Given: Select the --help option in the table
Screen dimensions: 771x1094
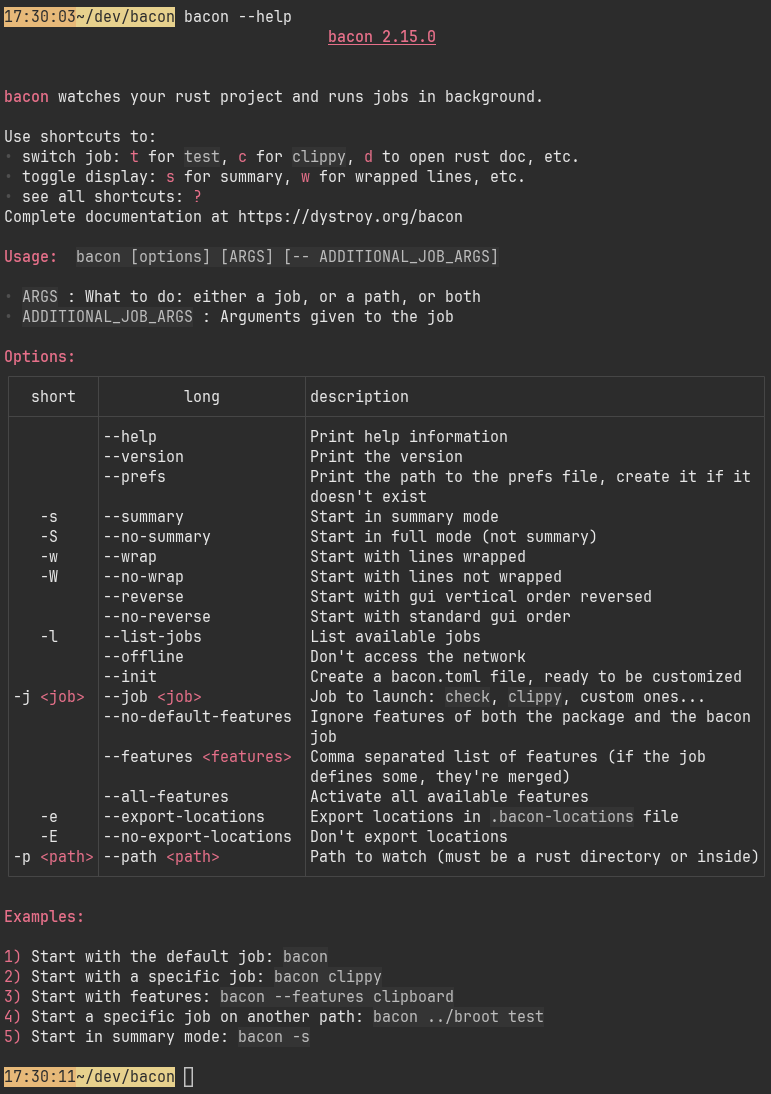Looking at the screenshot, I should click(x=130, y=437).
